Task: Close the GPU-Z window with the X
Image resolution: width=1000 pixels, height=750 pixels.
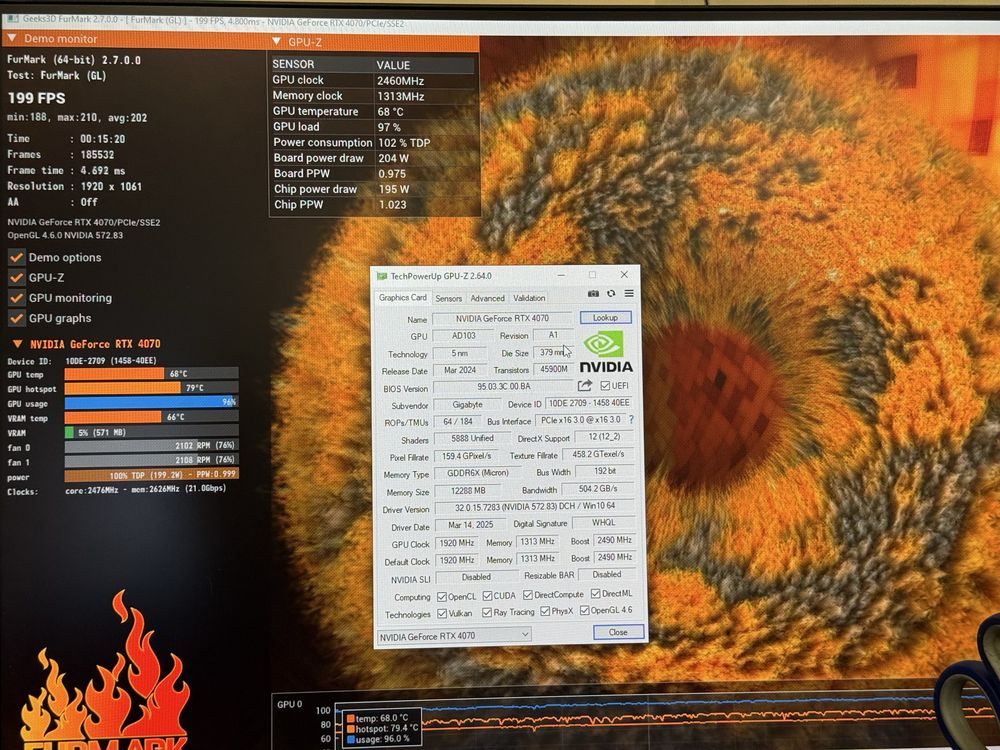Action: coord(624,274)
